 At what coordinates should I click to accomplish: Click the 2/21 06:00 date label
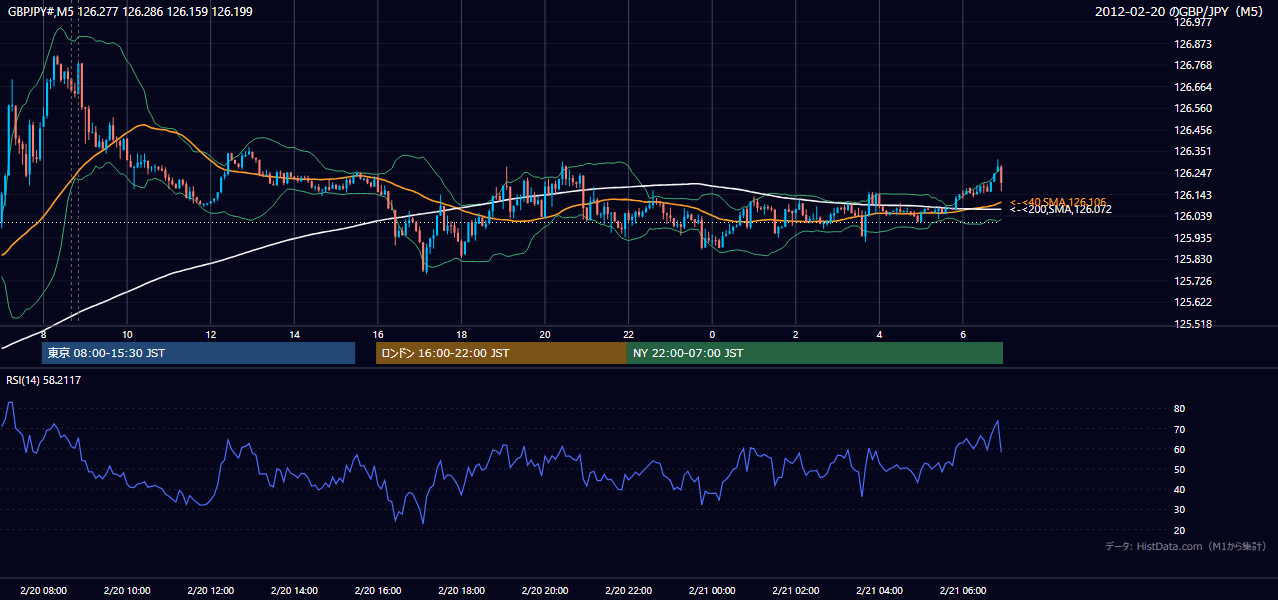coord(962,591)
